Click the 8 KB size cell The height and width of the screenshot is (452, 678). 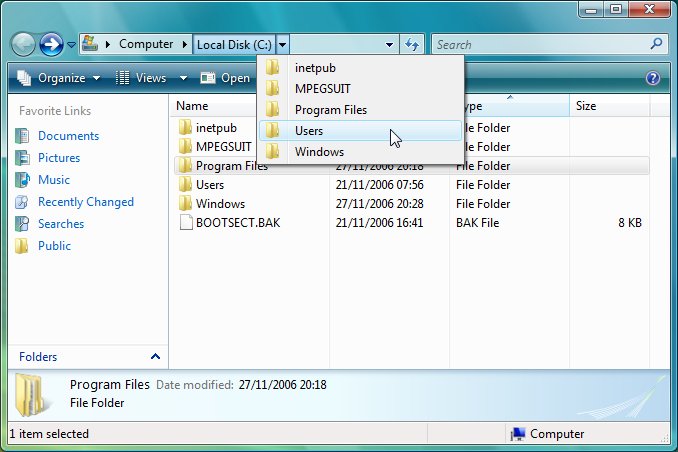630,223
